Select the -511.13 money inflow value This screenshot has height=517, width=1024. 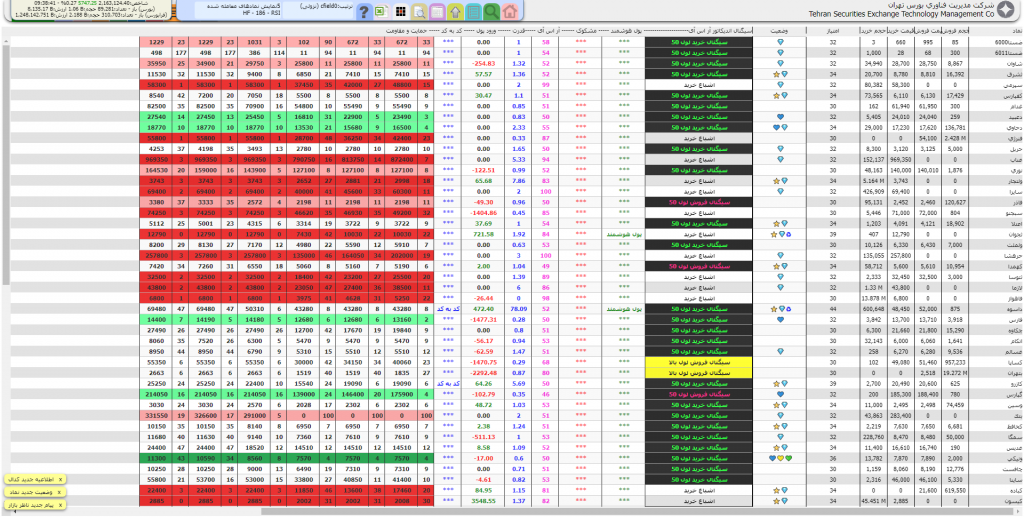point(484,437)
